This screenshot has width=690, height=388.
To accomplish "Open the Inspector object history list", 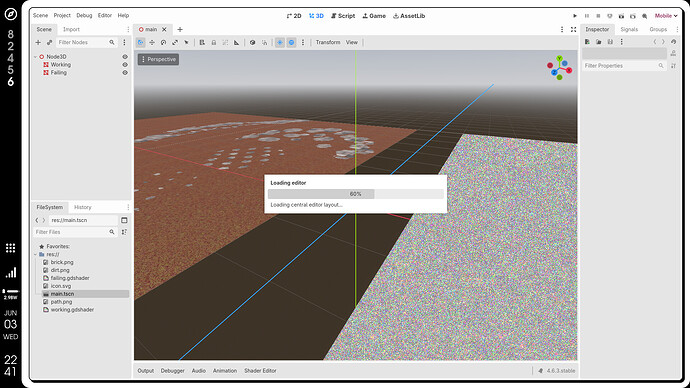I will coord(673,42).
